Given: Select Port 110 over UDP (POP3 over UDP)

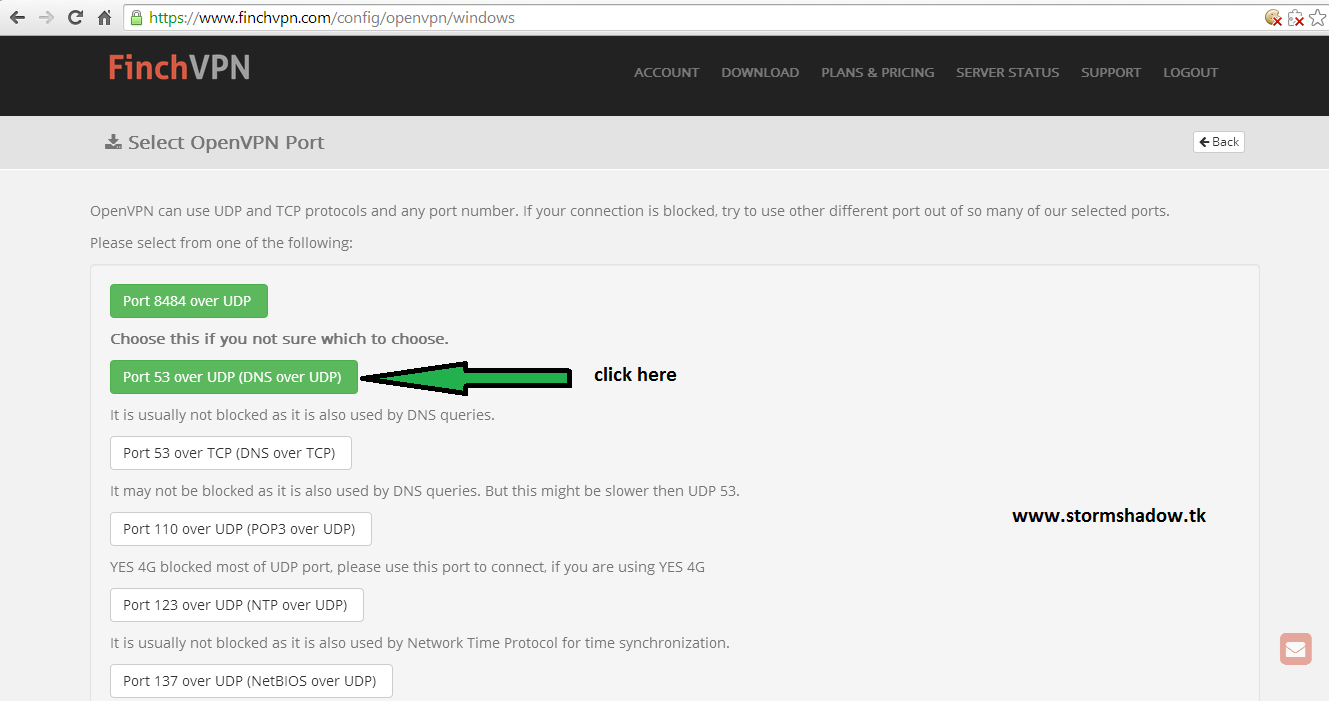Looking at the screenshot, I should tap(240, 529).
